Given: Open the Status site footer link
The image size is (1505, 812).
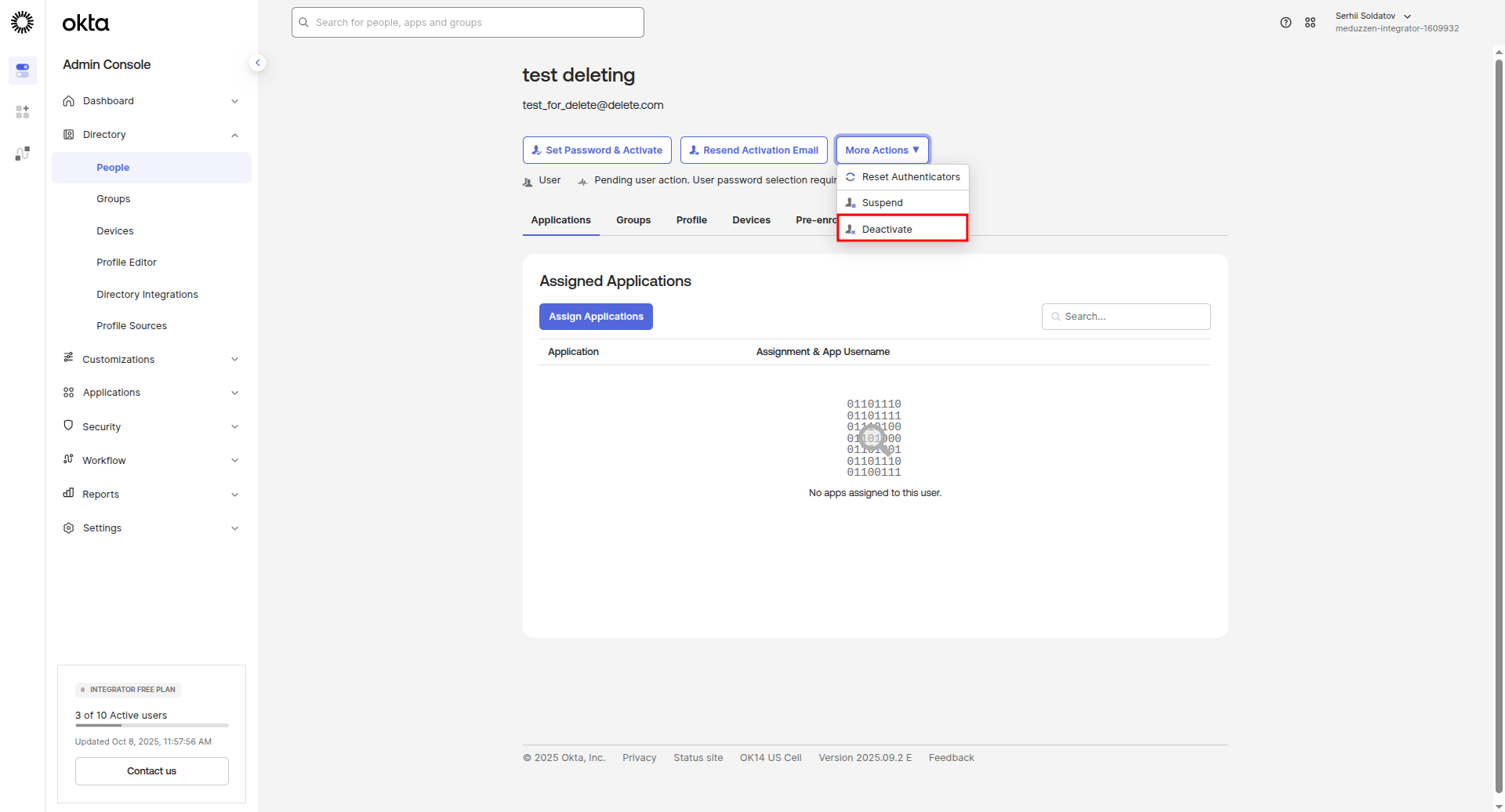Looking at the screenshot, I should coord(698,758).
